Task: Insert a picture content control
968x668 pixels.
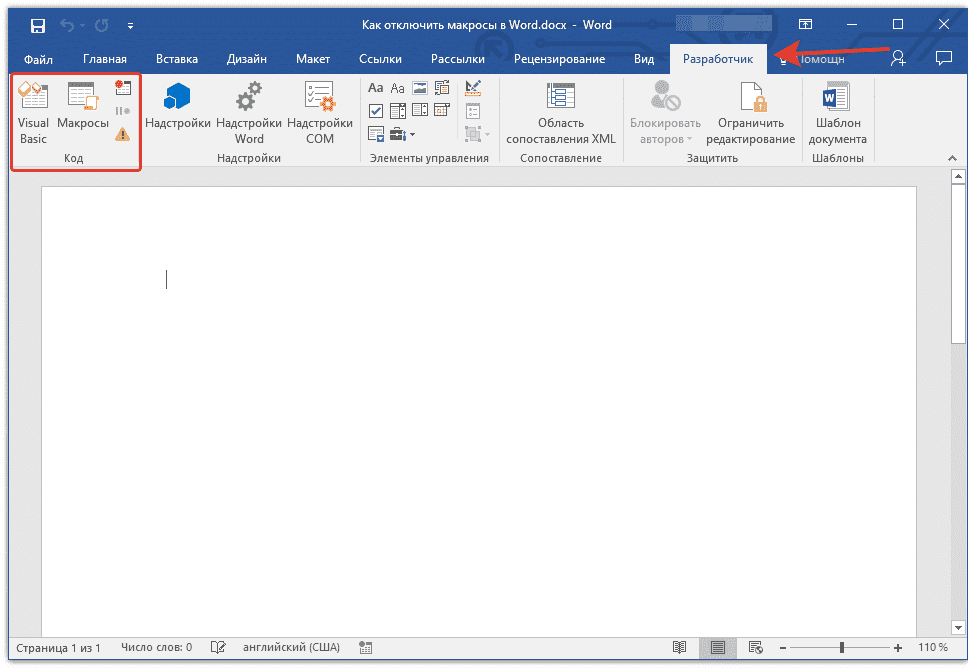Action: click(x=420, y=87)
